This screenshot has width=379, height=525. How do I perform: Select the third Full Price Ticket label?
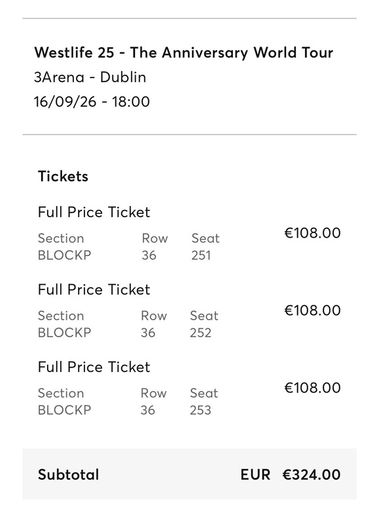[94, 367]
